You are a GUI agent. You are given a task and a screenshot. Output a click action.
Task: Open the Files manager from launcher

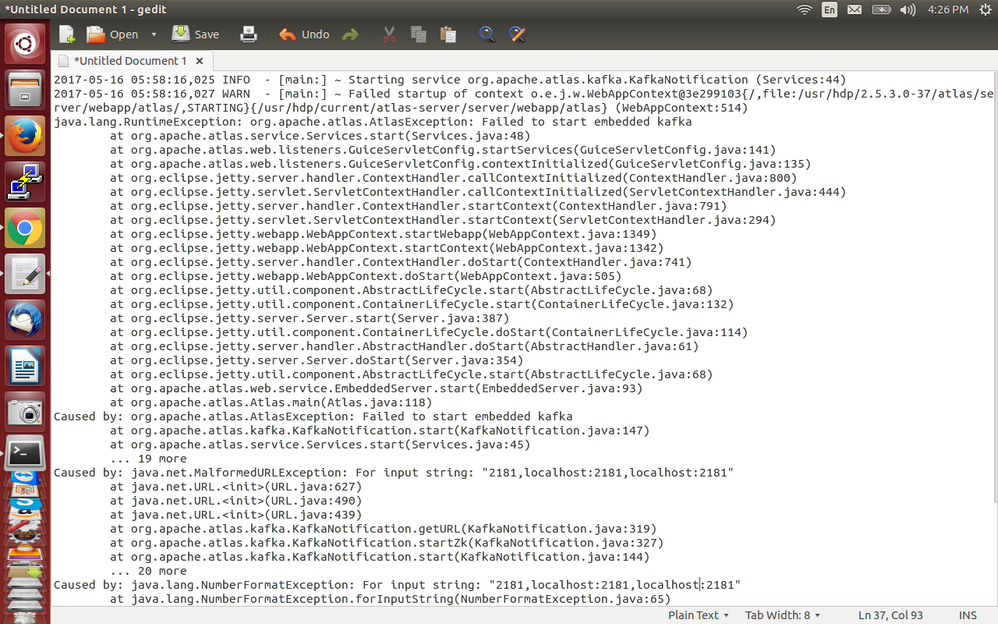tap(25, 90)
